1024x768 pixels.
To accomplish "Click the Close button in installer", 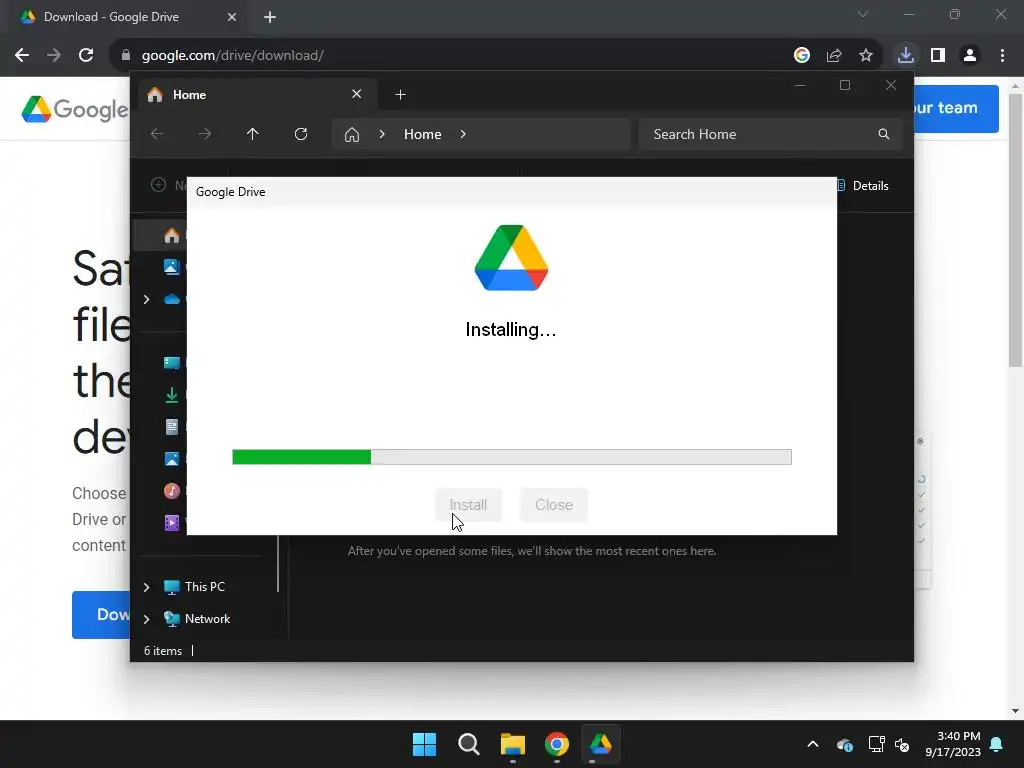I will pos(554,505).
